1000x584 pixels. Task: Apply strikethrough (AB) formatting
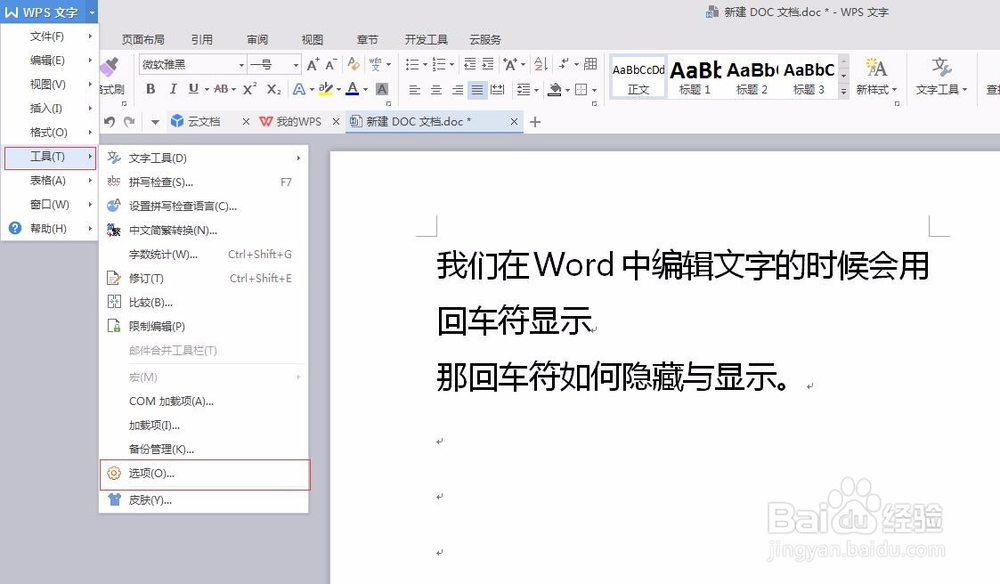coord(221,89)
